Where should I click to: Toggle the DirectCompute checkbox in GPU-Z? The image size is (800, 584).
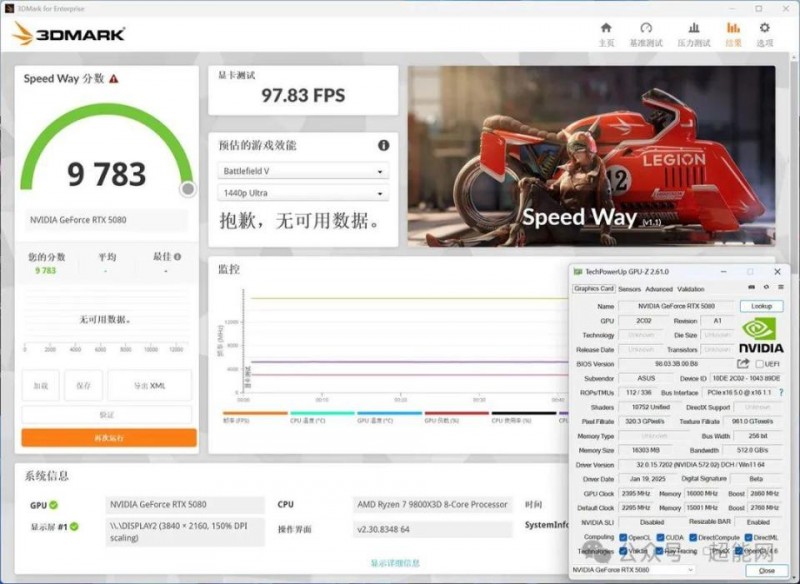pos(693,537)
